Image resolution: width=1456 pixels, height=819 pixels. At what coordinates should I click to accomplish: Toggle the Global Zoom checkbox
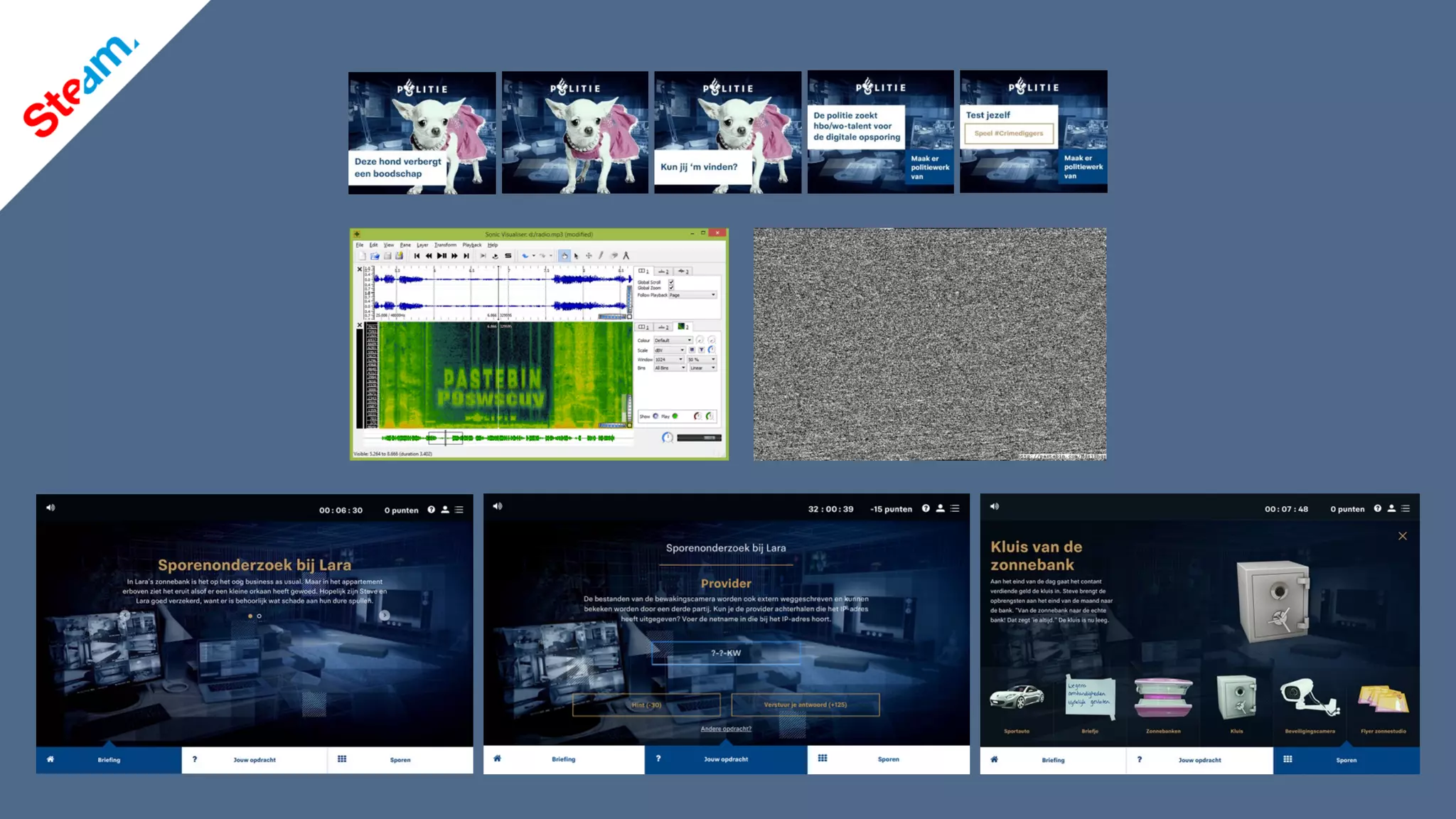click(671, 288)
